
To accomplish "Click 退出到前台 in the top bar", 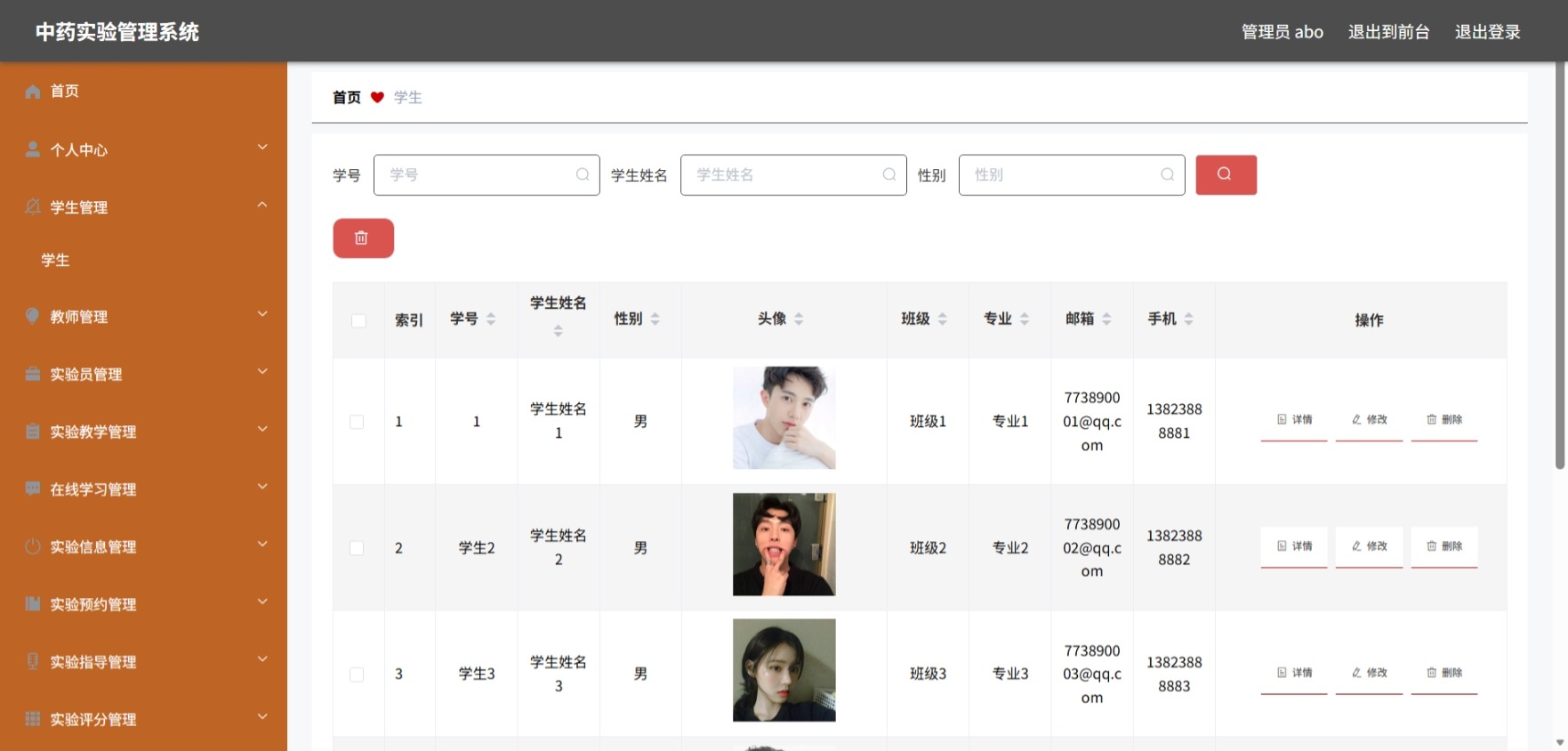I will [1388, 32].
